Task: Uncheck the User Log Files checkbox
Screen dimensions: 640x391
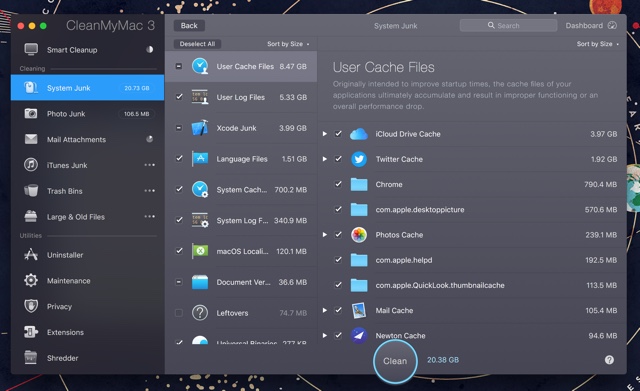Action: pos(179,97)
